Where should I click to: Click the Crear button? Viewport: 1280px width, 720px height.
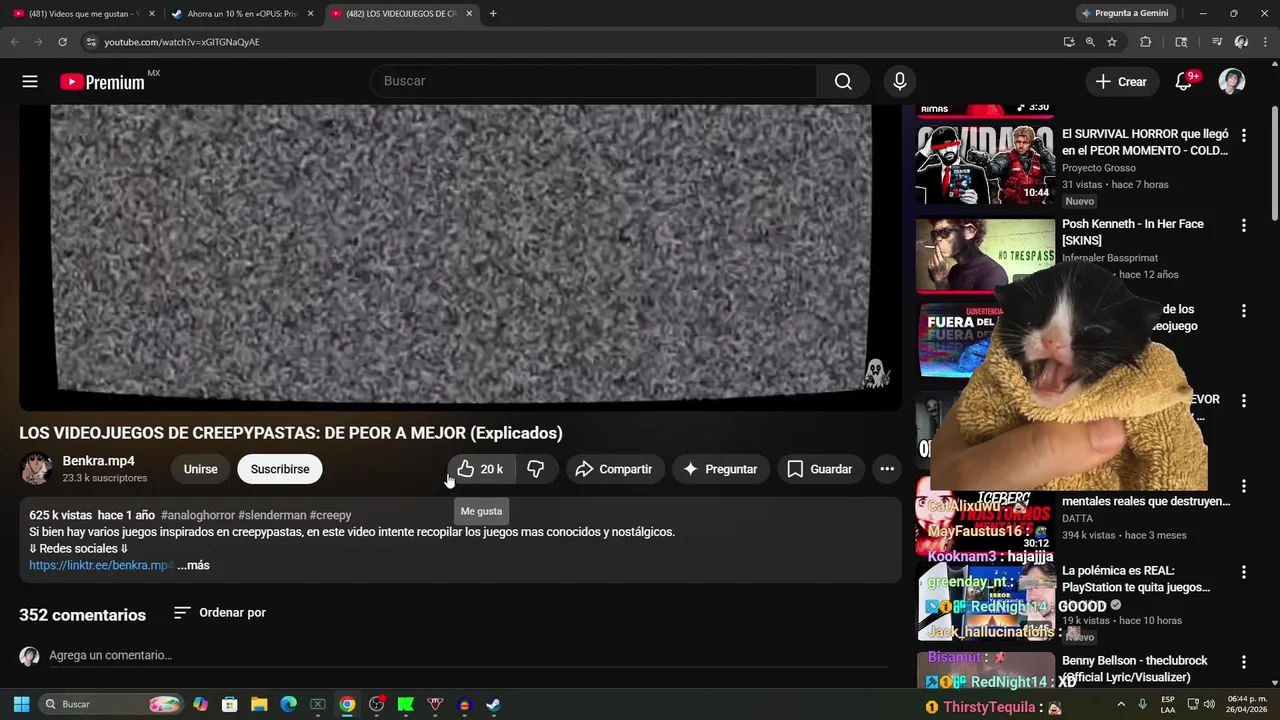coord(1121,82)
